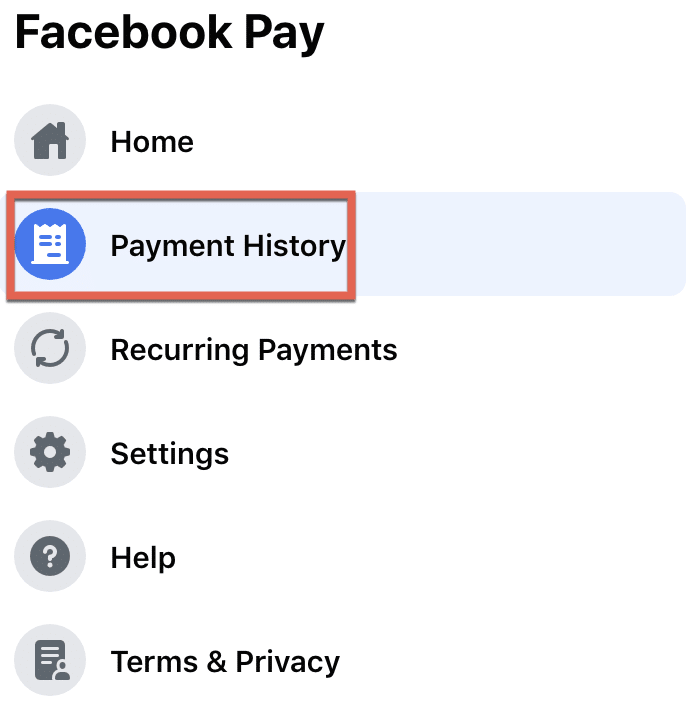Screen dimensions: 696x714
Task: Select the Payment History text label
Action: coord(229,247)
